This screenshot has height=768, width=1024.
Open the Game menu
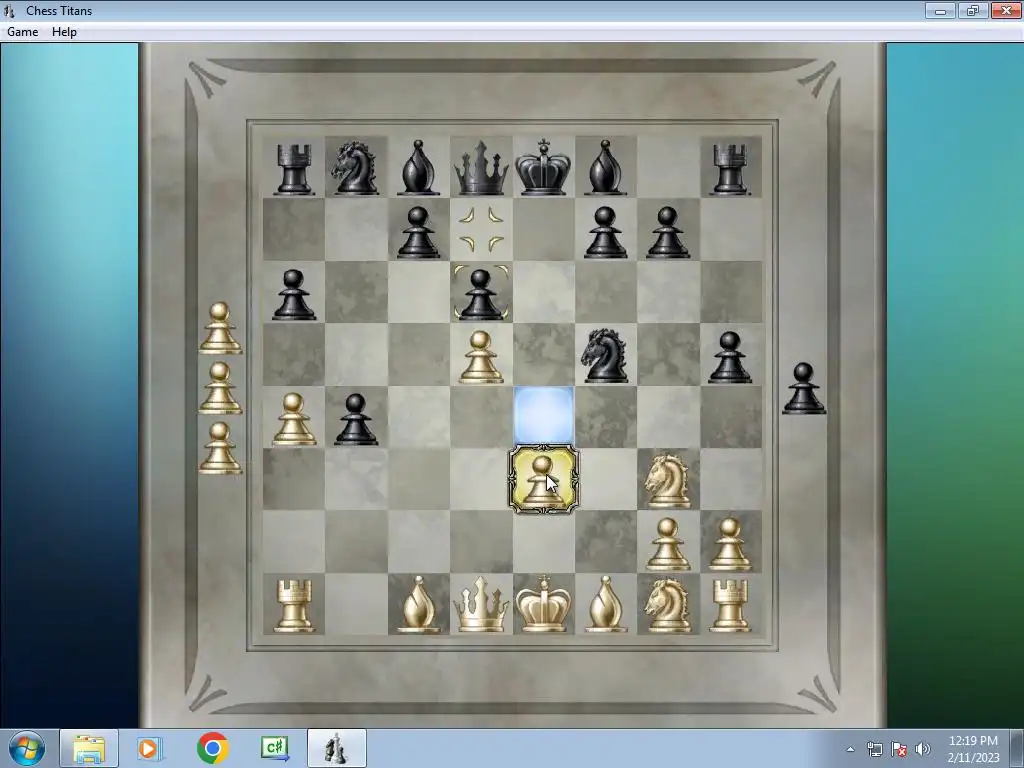click(22, 32)
